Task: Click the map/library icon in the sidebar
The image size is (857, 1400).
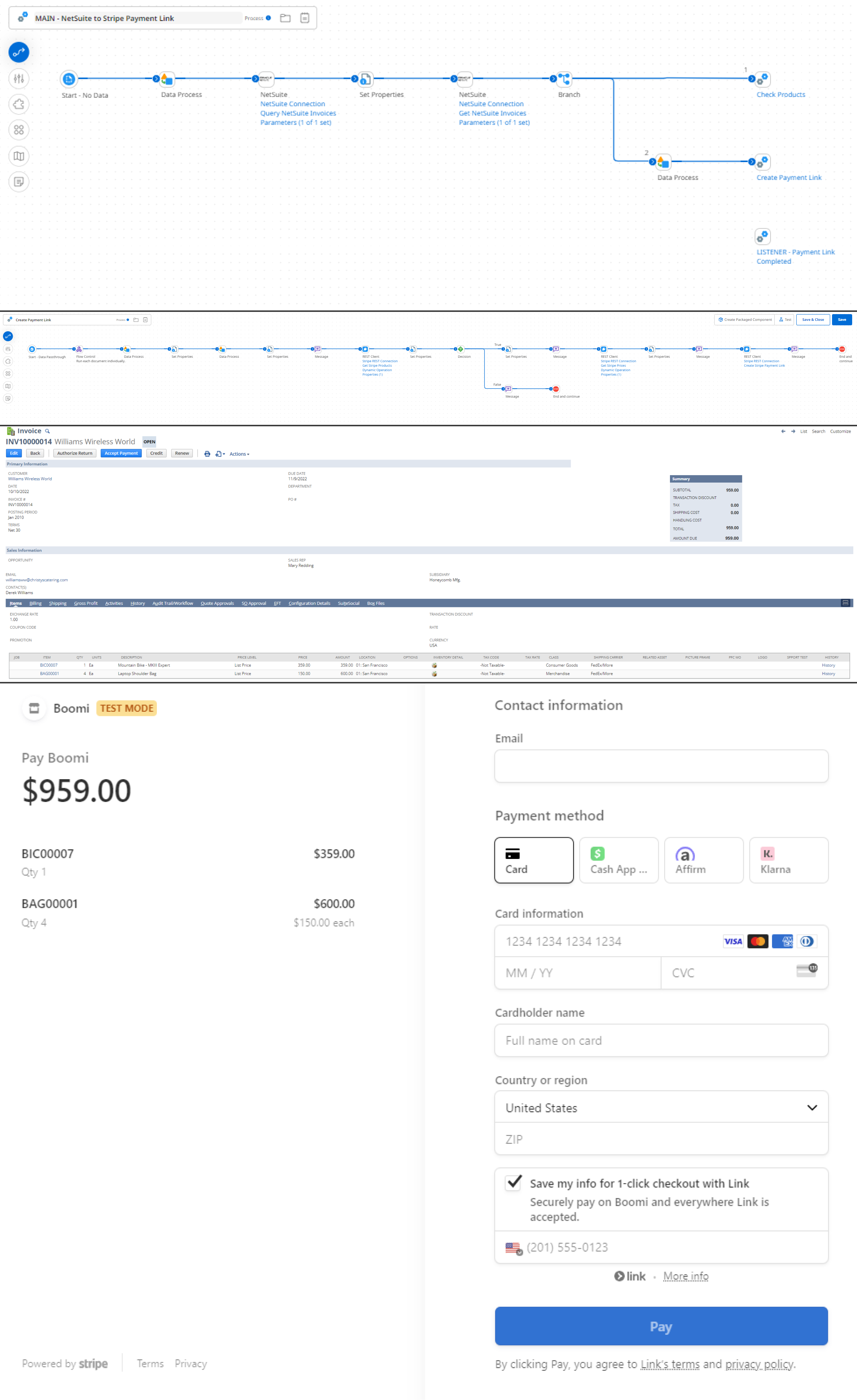Action: pyautogui.click(x=19, y=156)
